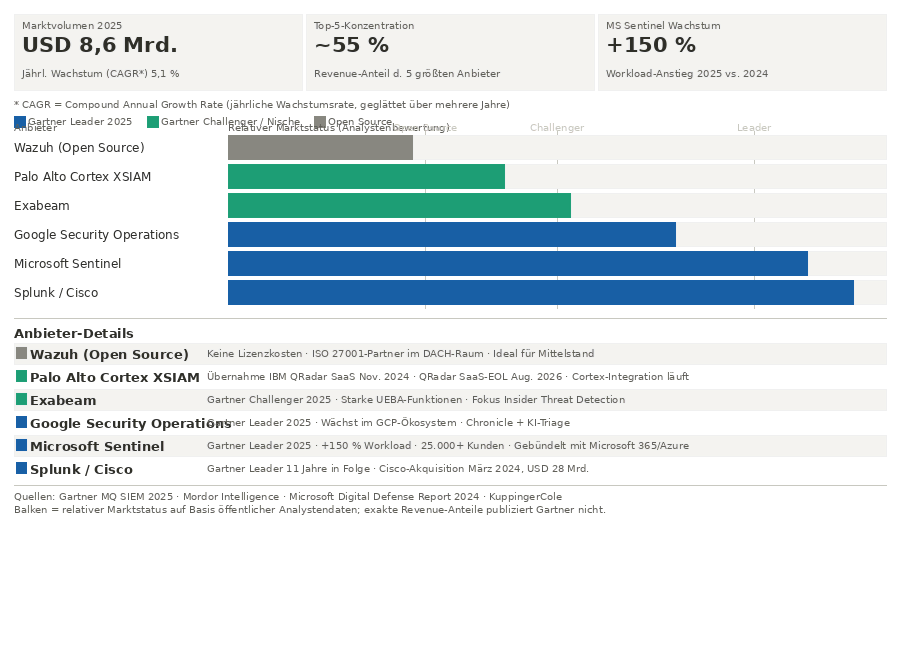The width and height of the screenshot is (900, 670).
Task: Click the 'Quellen: Gartner MQ SIEM 2025' source line
Action: coord(288,497)
